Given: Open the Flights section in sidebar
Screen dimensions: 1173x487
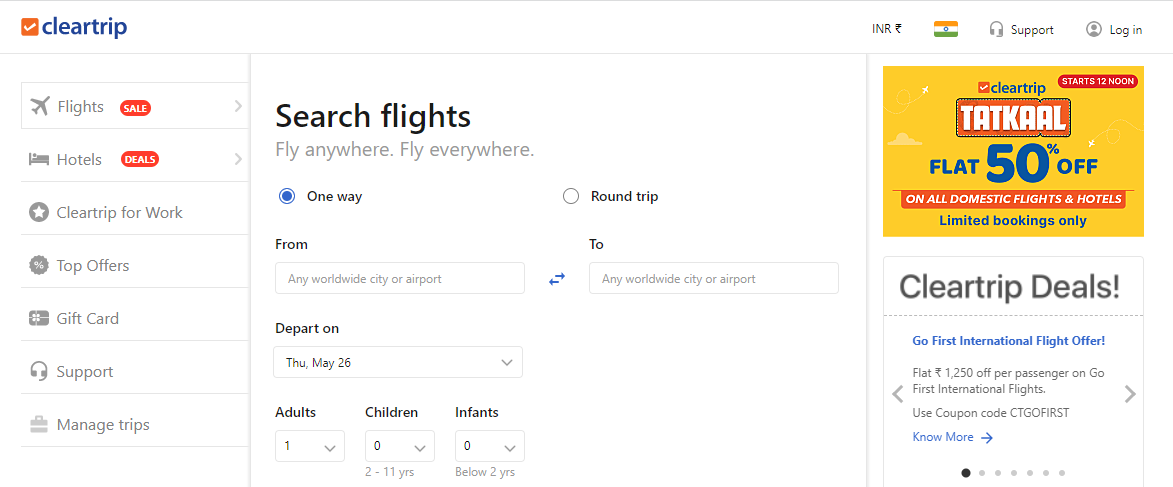Looking at the screenshot, I should (134, 106).
